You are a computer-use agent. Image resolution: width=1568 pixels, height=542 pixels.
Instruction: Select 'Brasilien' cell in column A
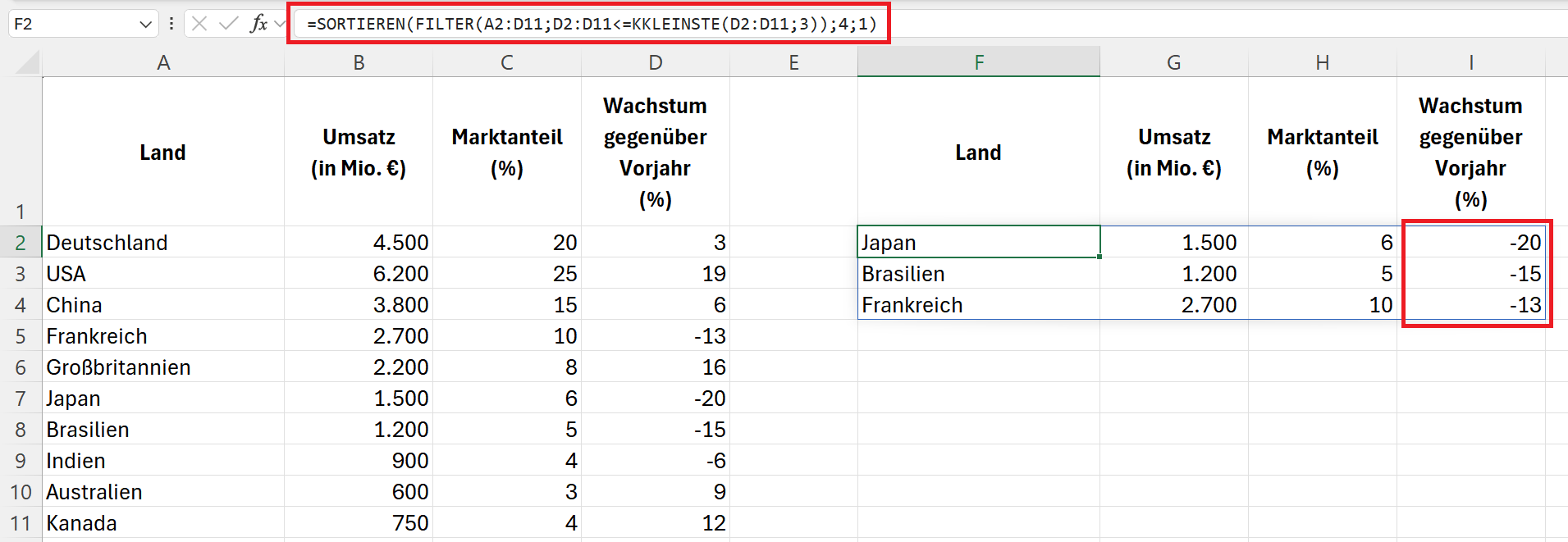[x=163, y=430]
